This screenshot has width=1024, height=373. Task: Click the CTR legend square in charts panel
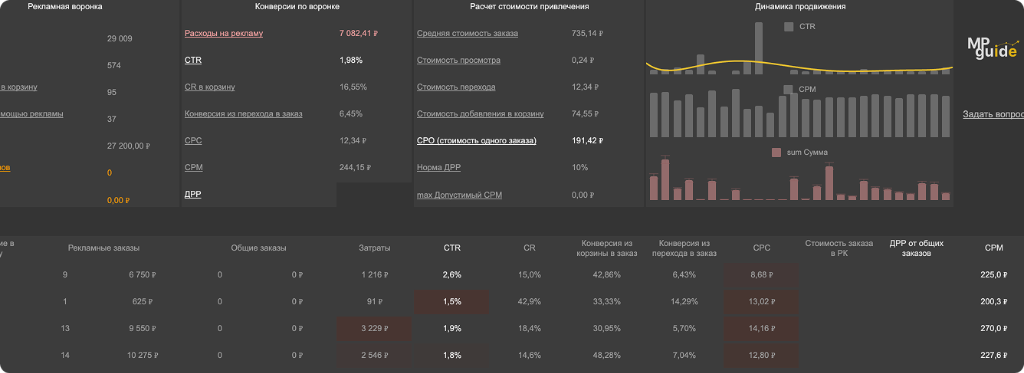789,27
